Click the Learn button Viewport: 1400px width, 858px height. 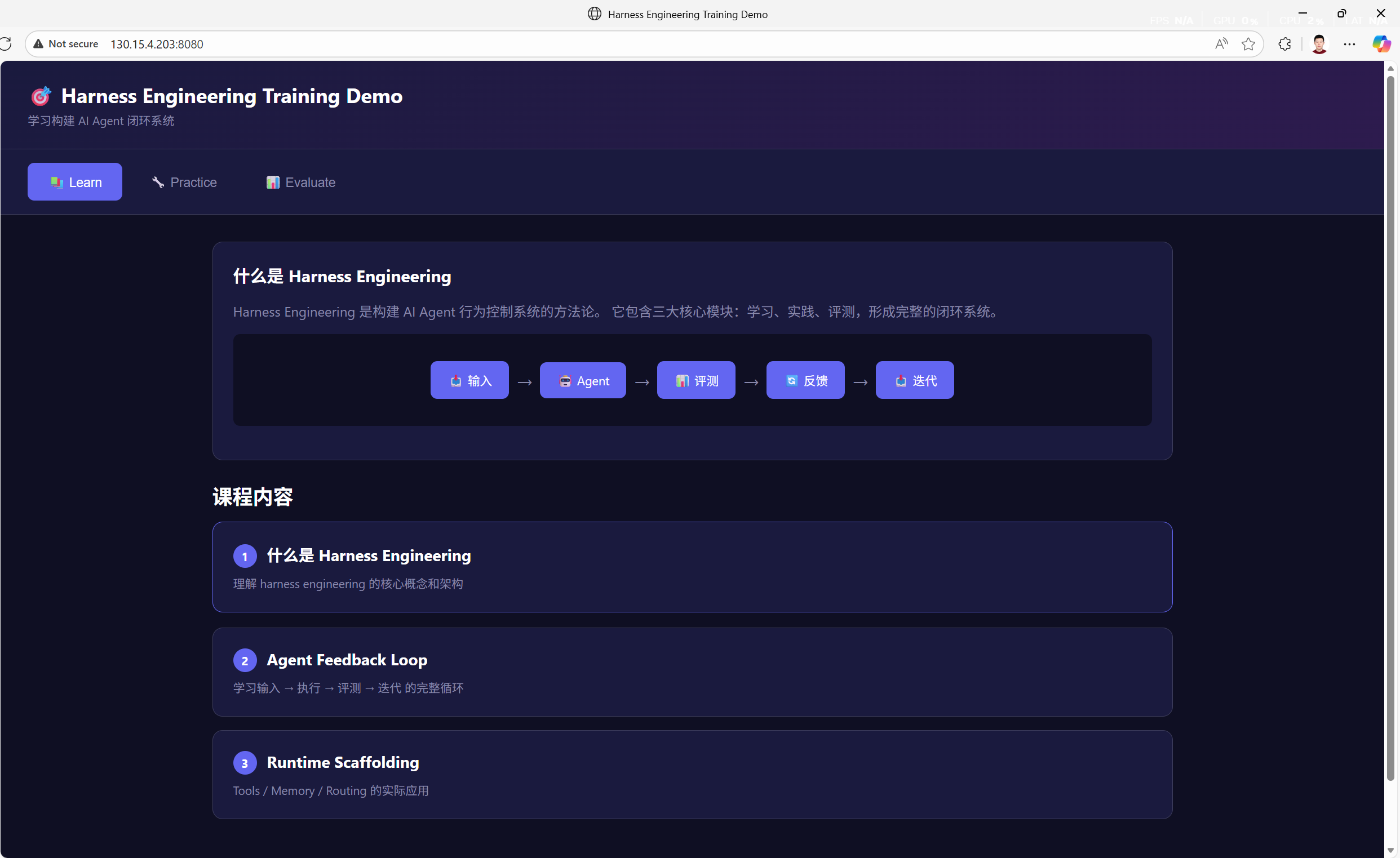[74, 182]
